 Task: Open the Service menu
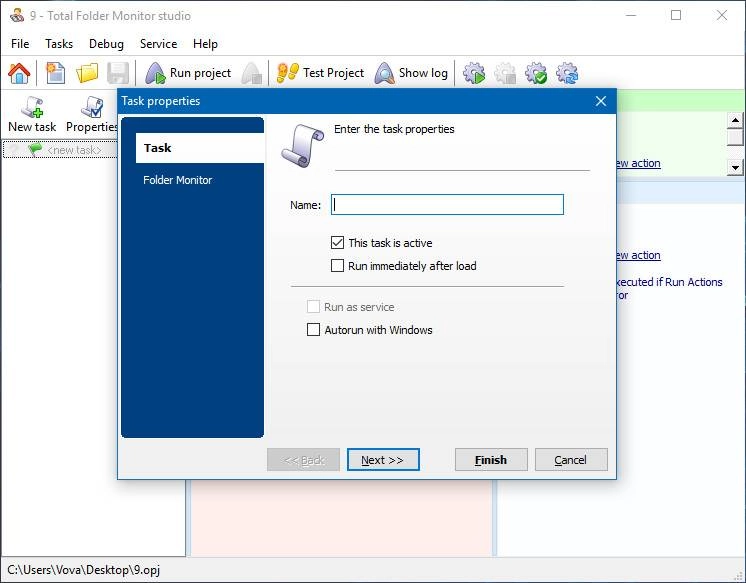click(x=158, y=44)
